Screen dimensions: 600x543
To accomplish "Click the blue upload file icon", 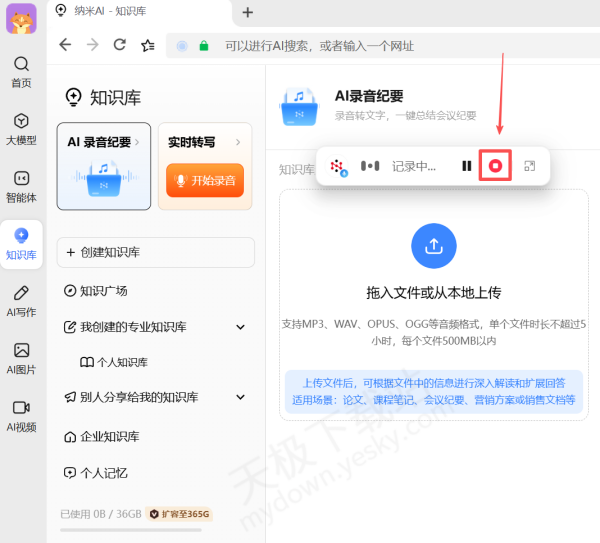I will 433,246.
